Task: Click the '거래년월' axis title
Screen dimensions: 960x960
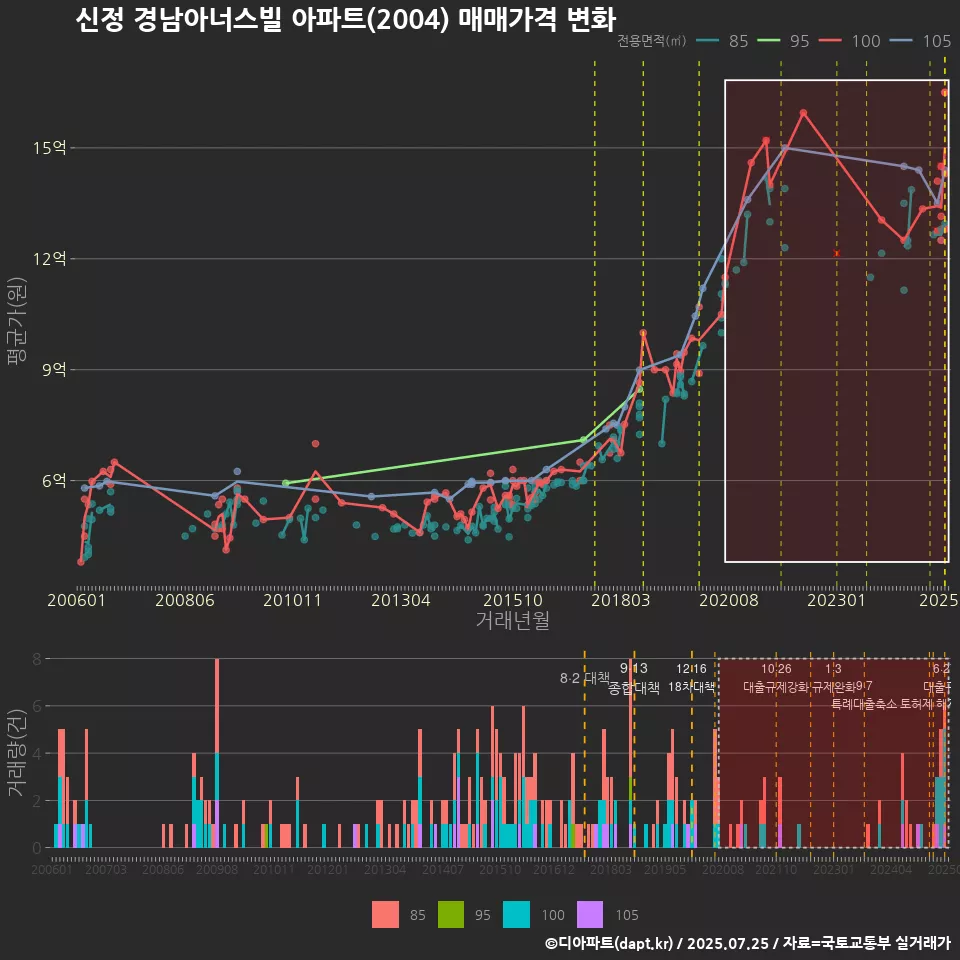Action: pos(513,620)
